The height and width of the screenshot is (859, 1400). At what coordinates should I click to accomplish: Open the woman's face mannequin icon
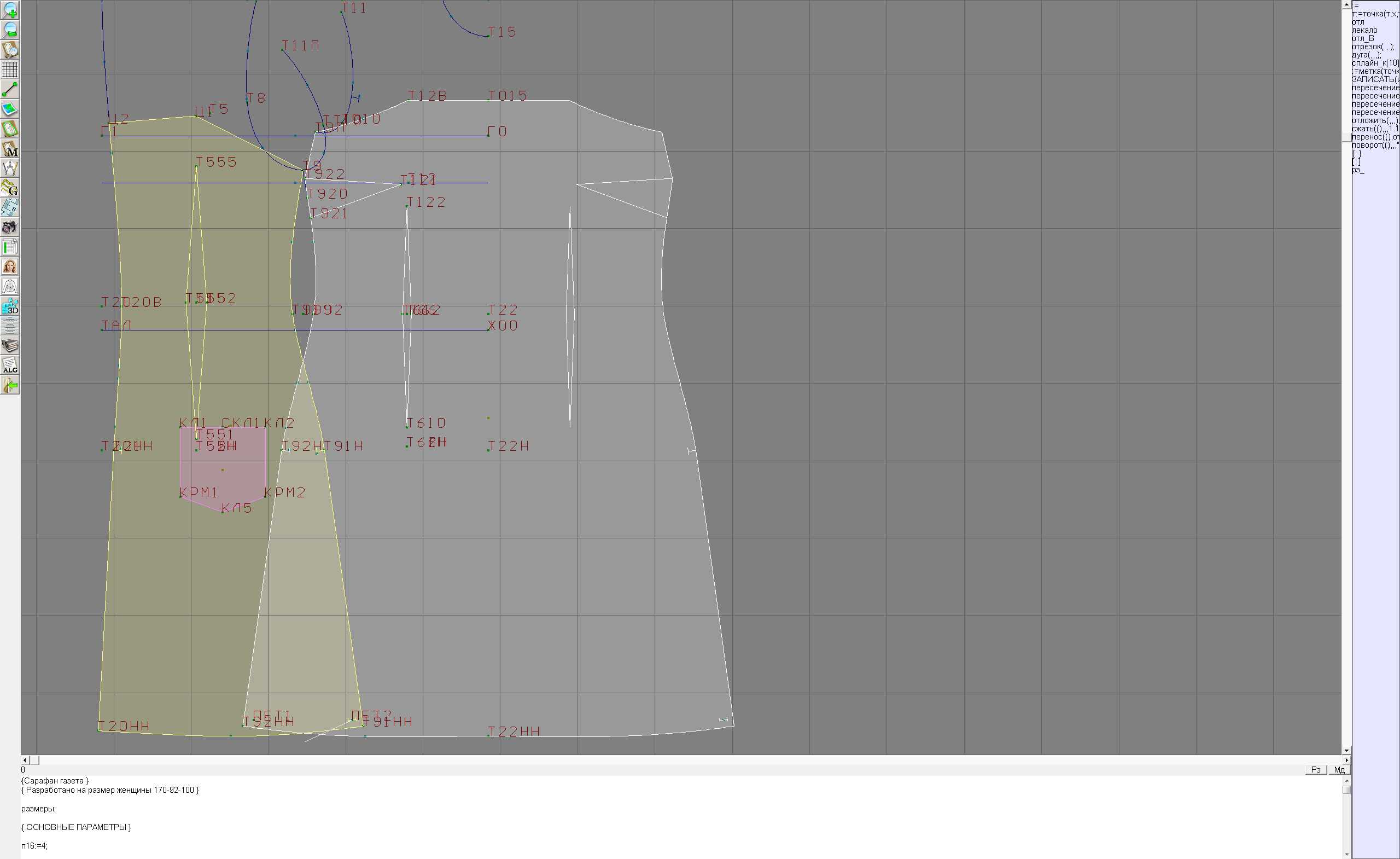(10, 266)
